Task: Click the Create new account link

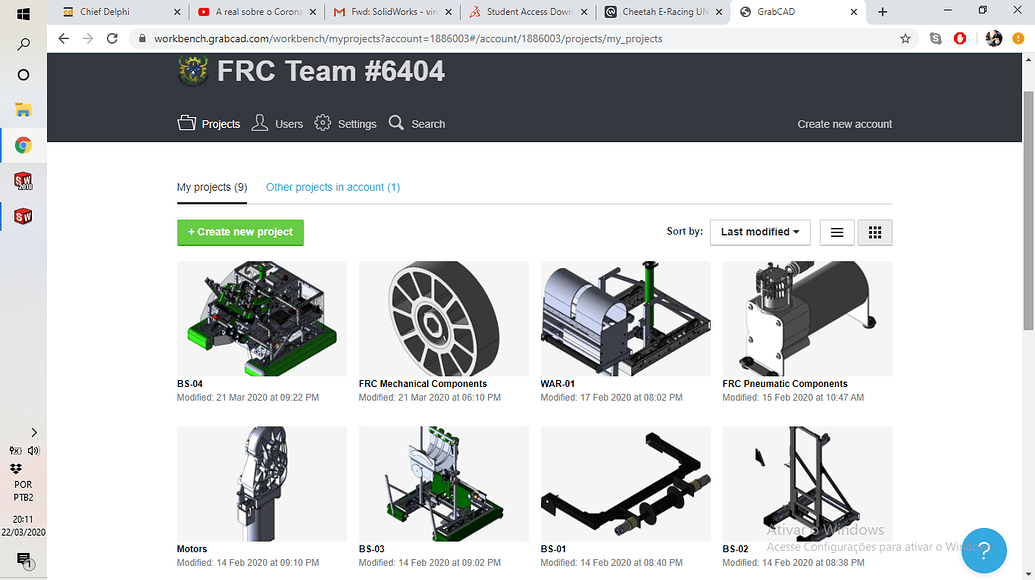Action: [844, 124]
